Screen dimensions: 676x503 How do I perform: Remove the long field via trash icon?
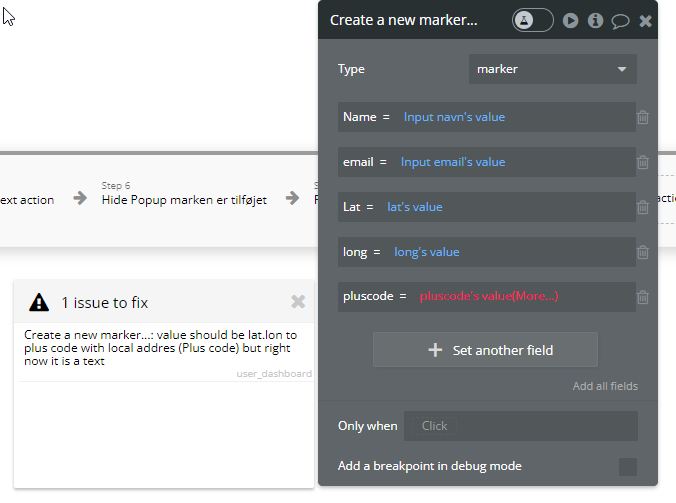[x=643, y=253]
